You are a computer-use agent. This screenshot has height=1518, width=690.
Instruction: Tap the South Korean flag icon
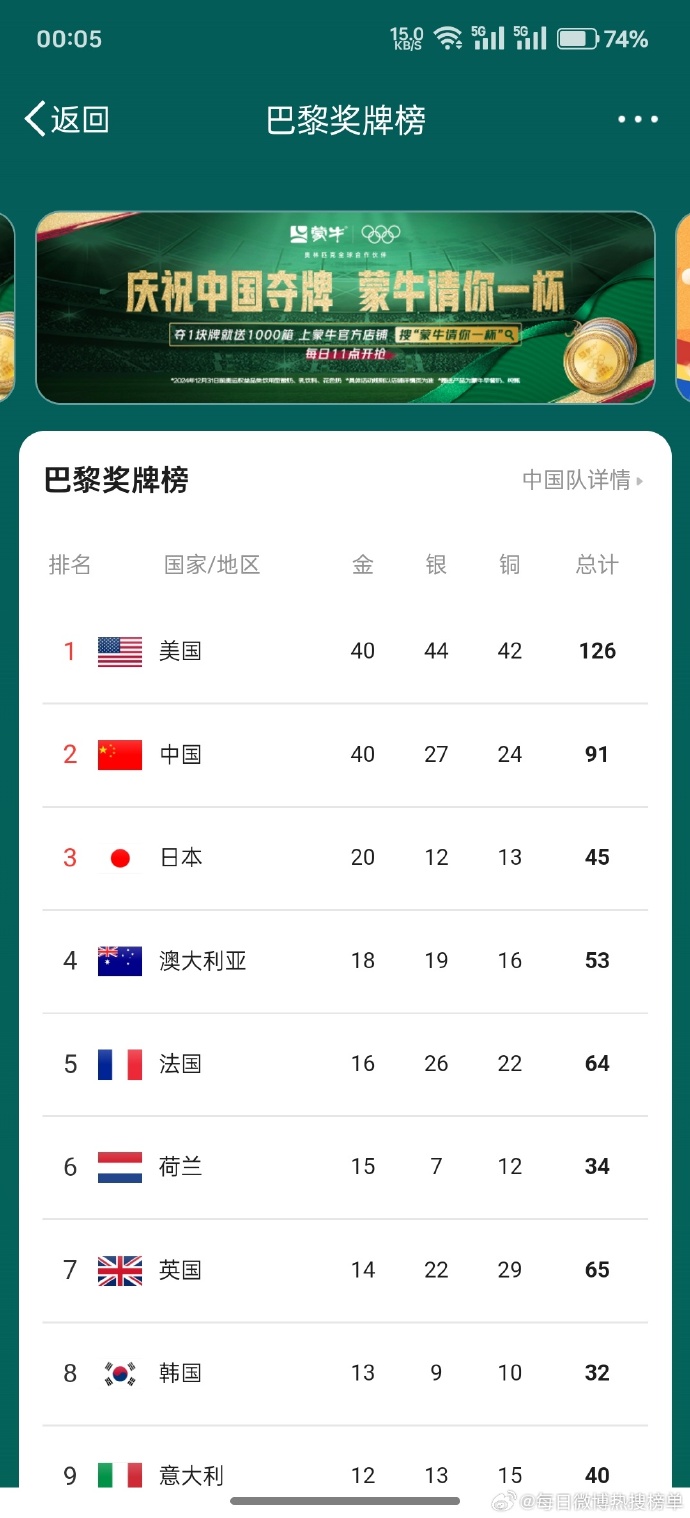coord(118,1372)
